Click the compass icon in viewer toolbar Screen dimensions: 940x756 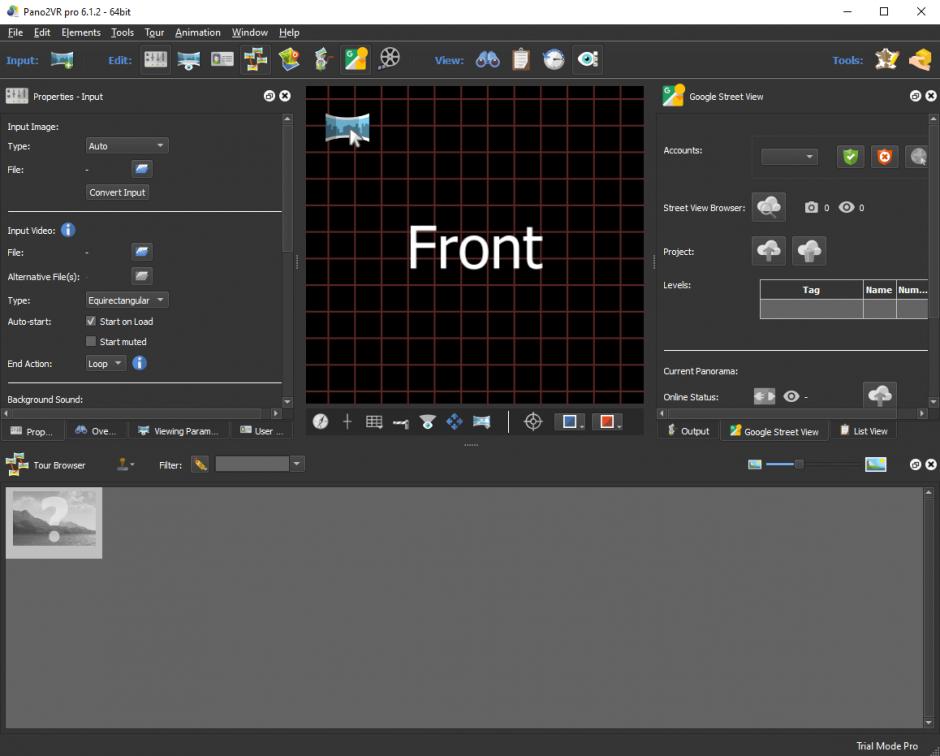(321, 421)
